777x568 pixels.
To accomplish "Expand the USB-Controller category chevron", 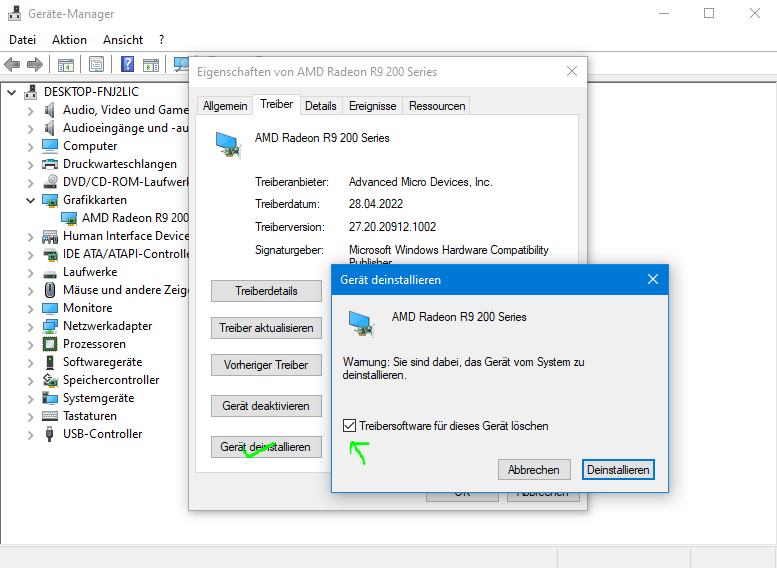I will click(30, 435).
